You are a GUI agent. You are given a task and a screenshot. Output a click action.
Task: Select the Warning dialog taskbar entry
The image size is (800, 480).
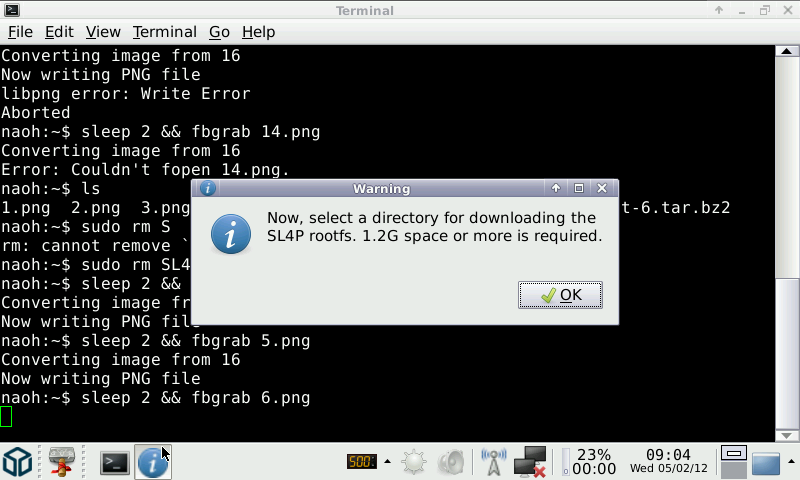tap(152, 462)
